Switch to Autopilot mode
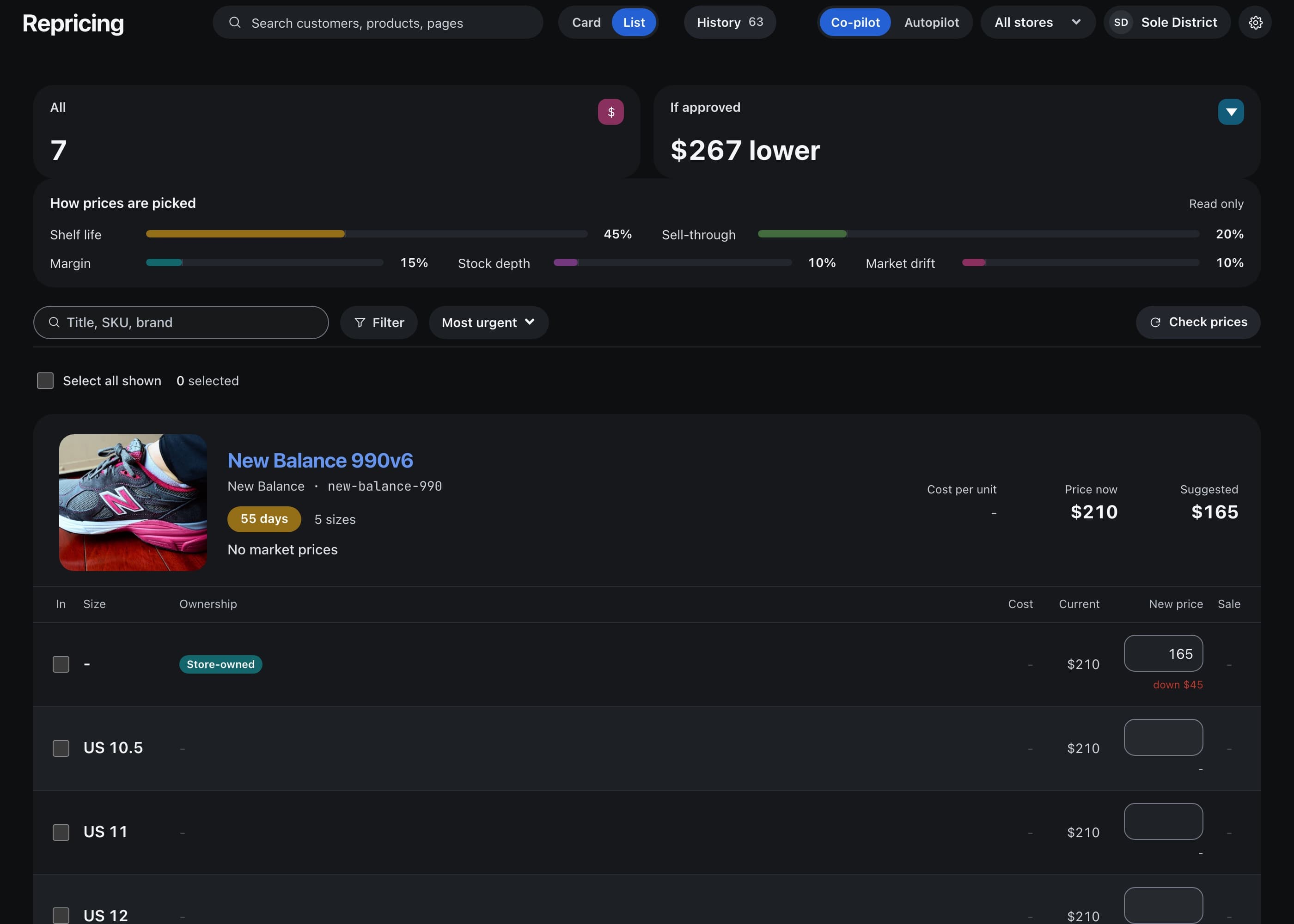This screenshot has height=924, width=1294. coord(932,22)
